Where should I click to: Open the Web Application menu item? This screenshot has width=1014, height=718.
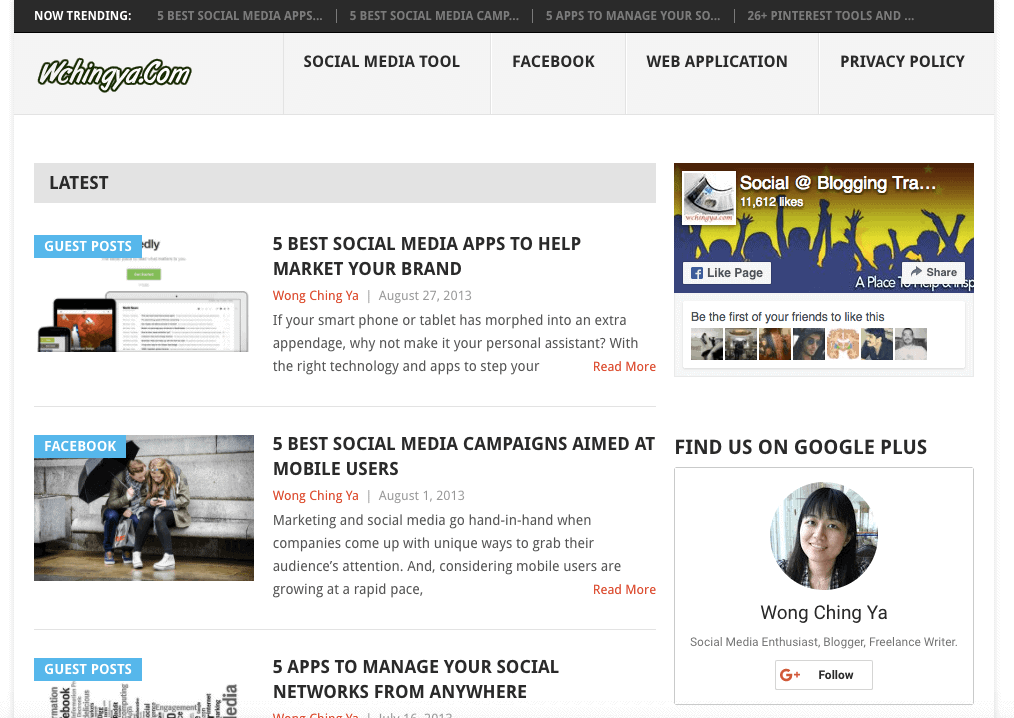pos(717,61)
